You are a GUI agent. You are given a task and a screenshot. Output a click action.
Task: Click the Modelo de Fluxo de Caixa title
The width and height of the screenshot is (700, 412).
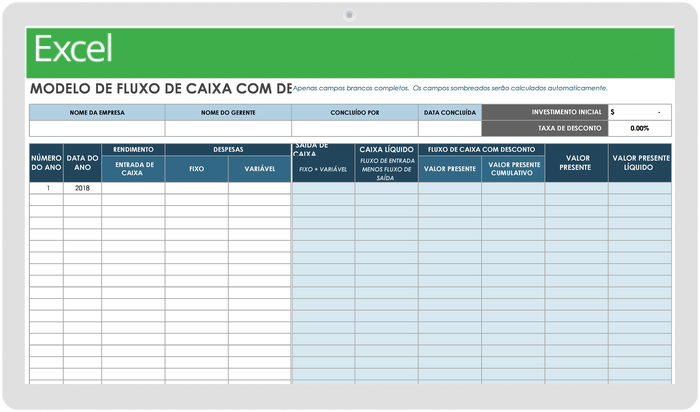tap(160, 88)
